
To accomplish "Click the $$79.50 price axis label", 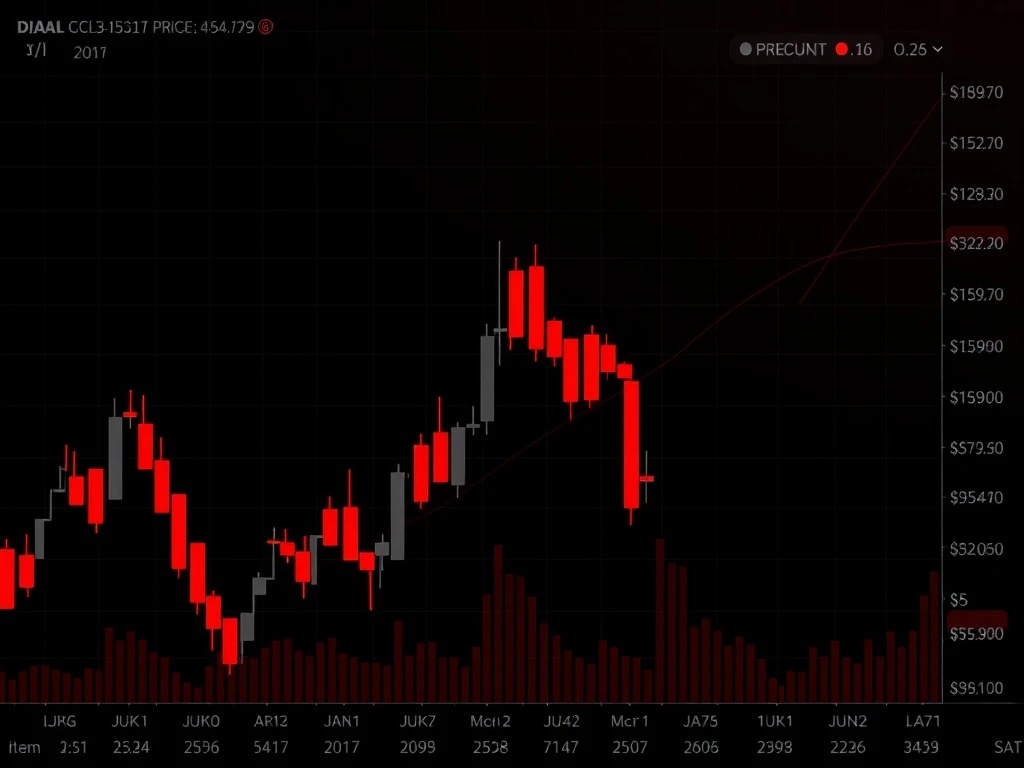I will (976, 448).
